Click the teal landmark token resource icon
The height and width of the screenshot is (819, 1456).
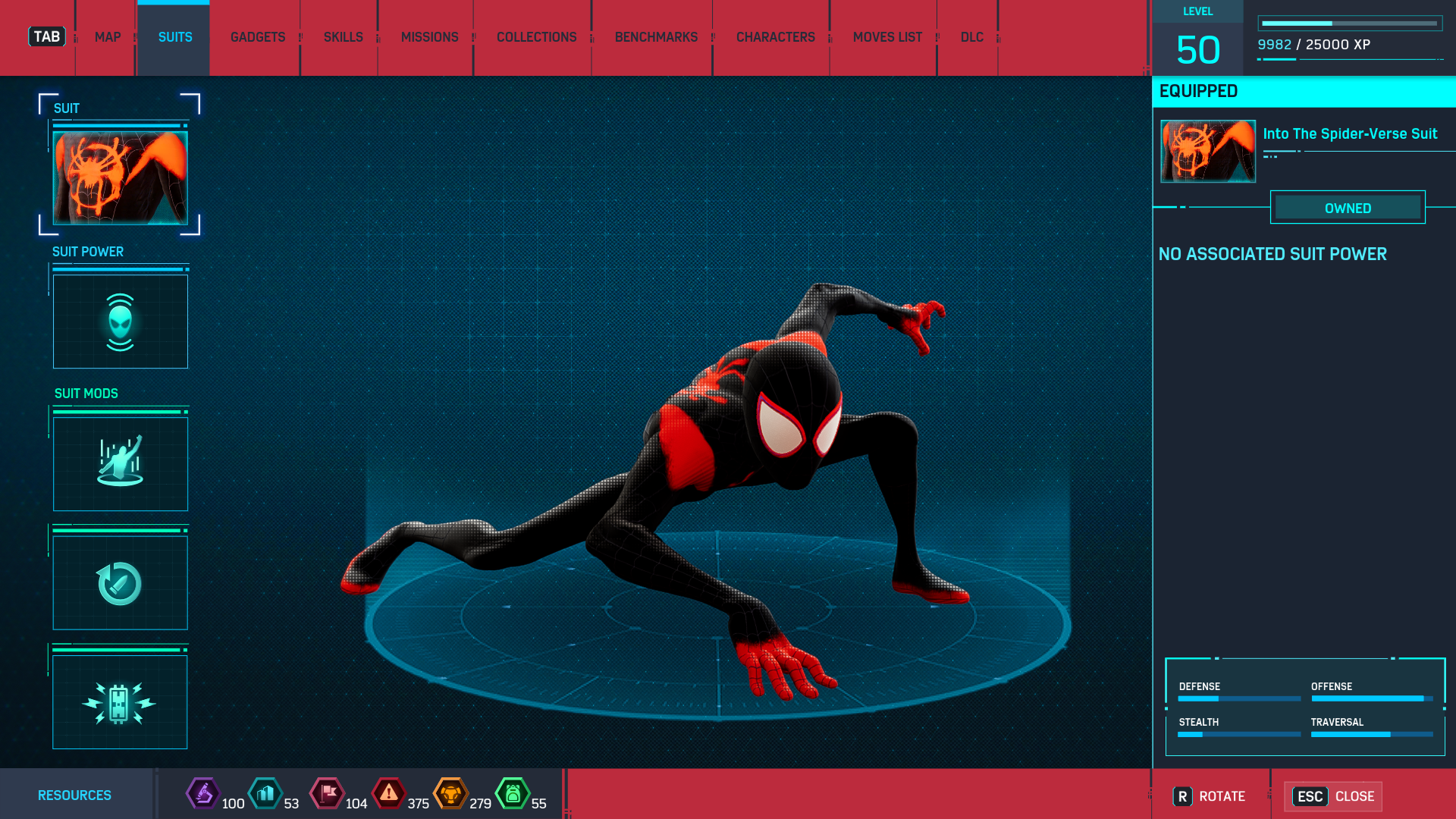click(x=265, y=794)
